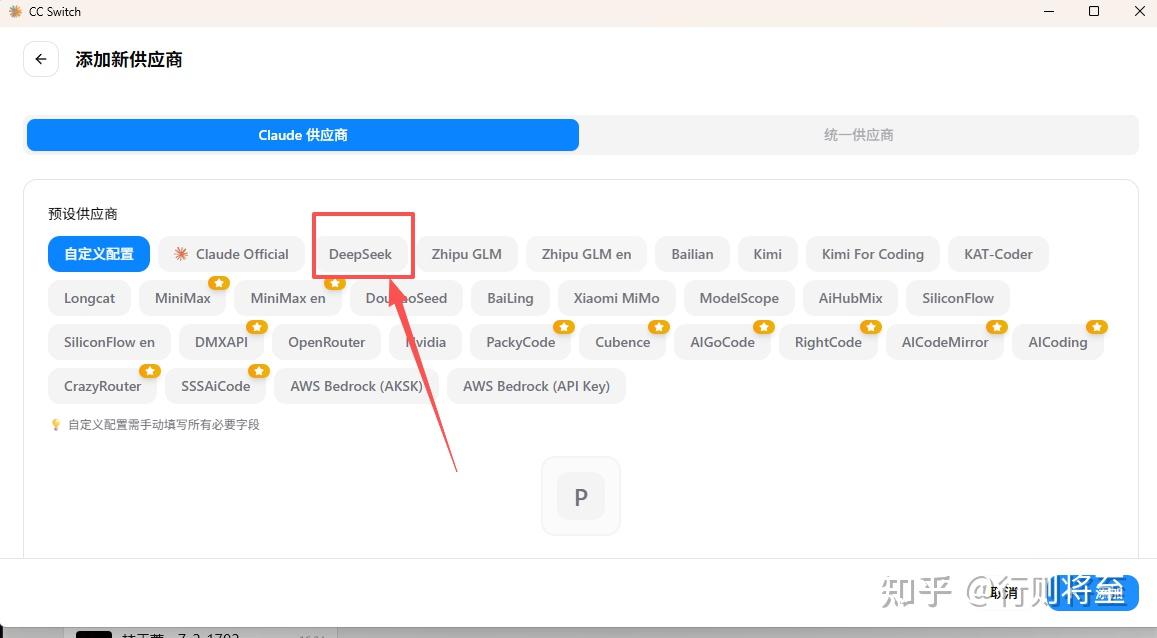
Task: Select the DeepSeek preset
Action: [x=360, y=254]
